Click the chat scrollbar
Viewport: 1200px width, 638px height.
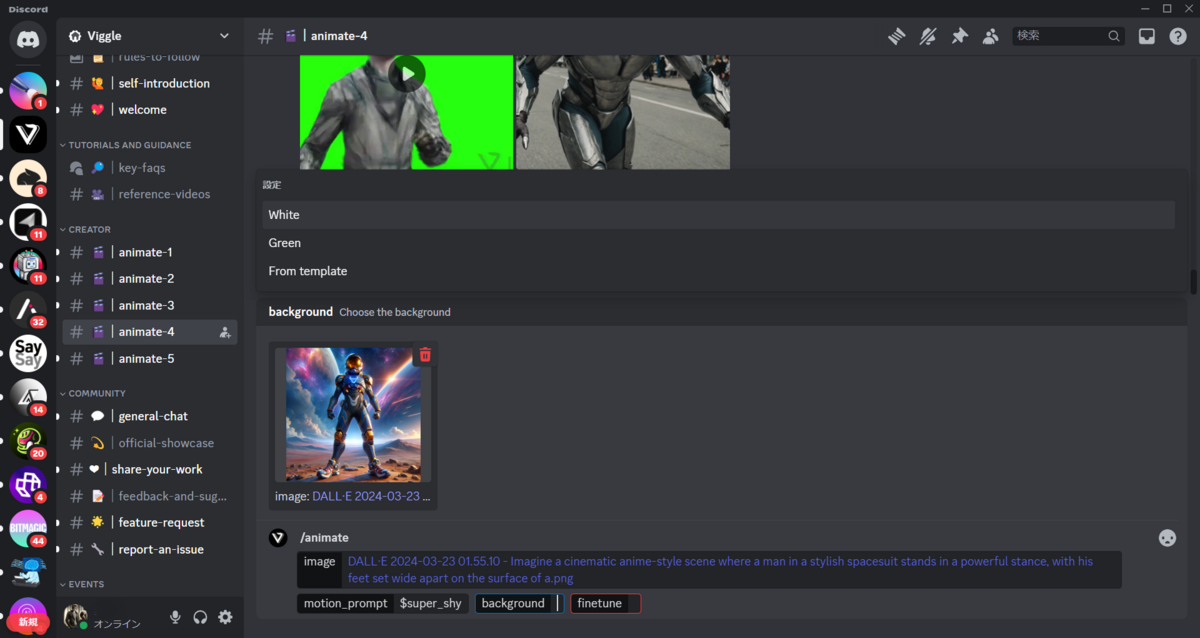1192,282
